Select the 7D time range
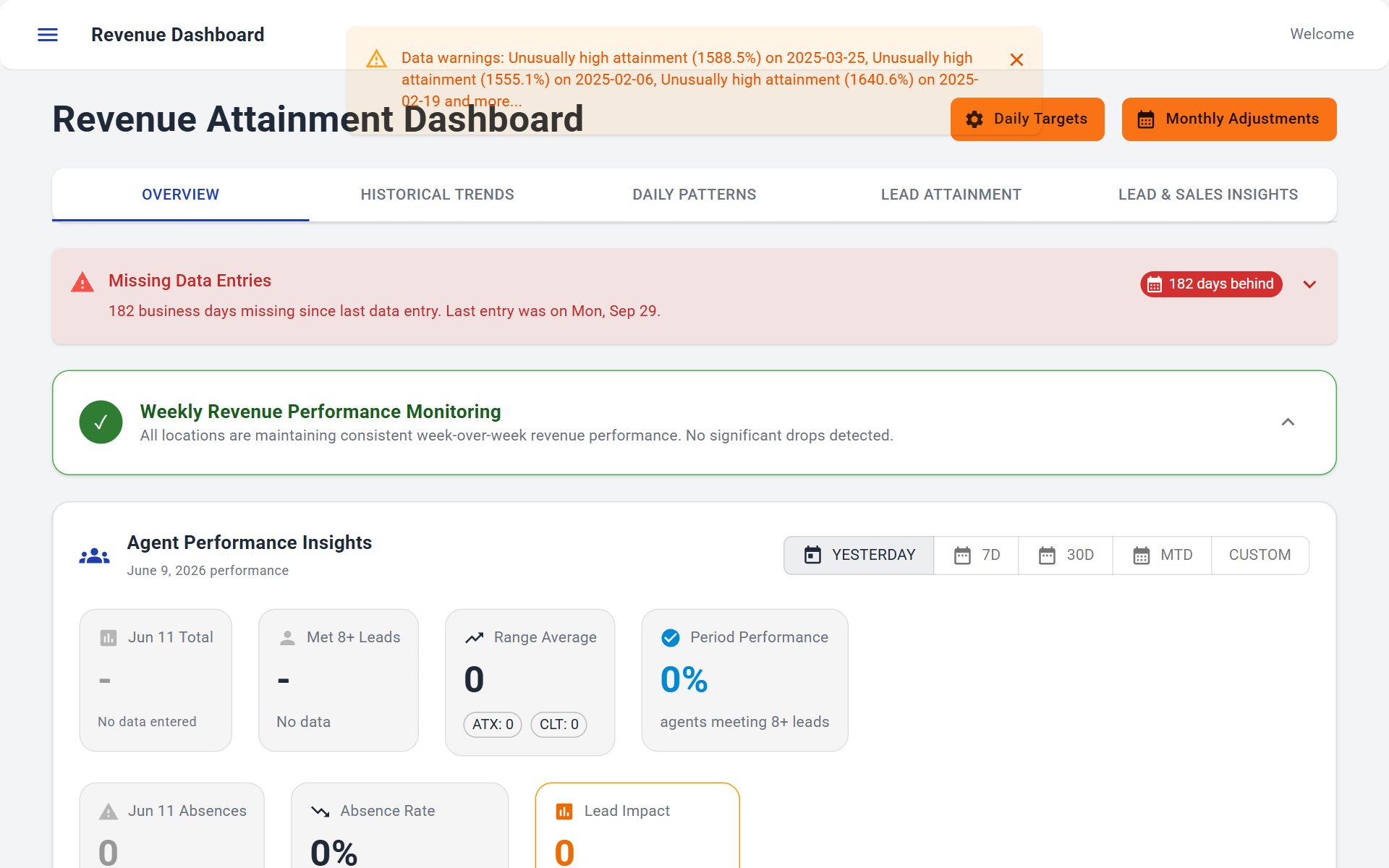The height and width of the screenshot is (868, 1389). pos(976,556)
